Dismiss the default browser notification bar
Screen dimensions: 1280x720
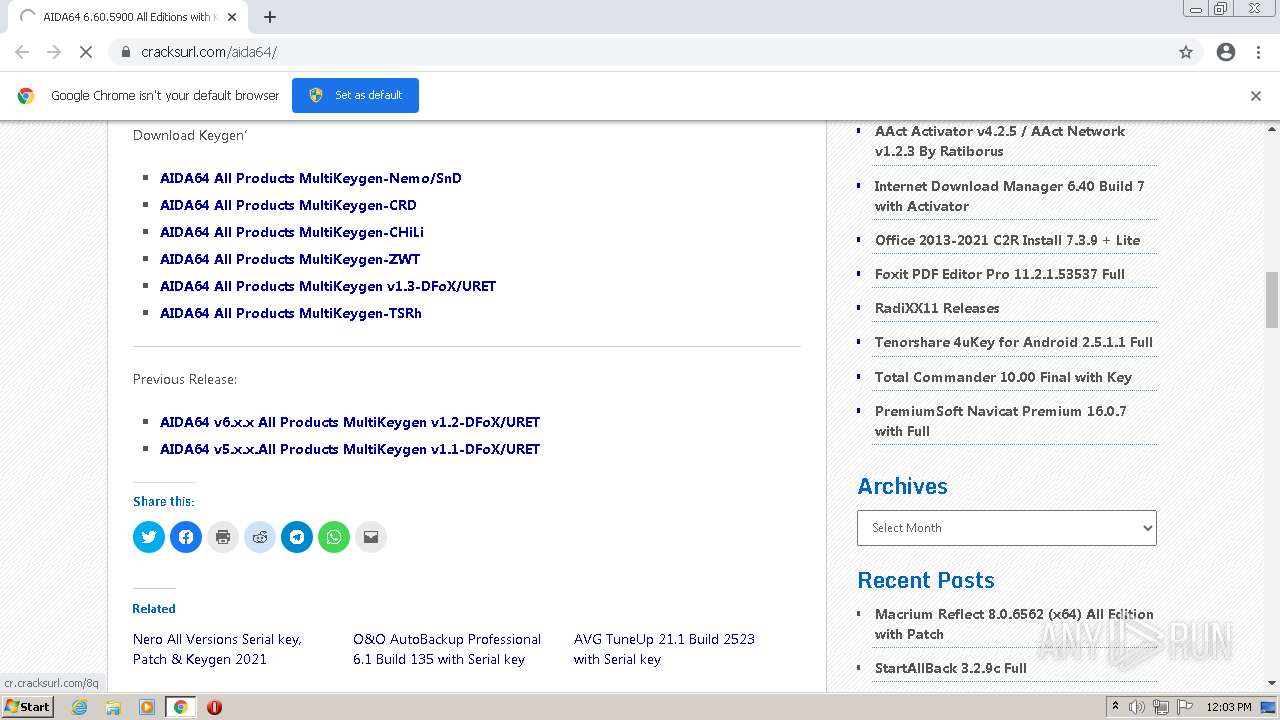coord(1256,96)
